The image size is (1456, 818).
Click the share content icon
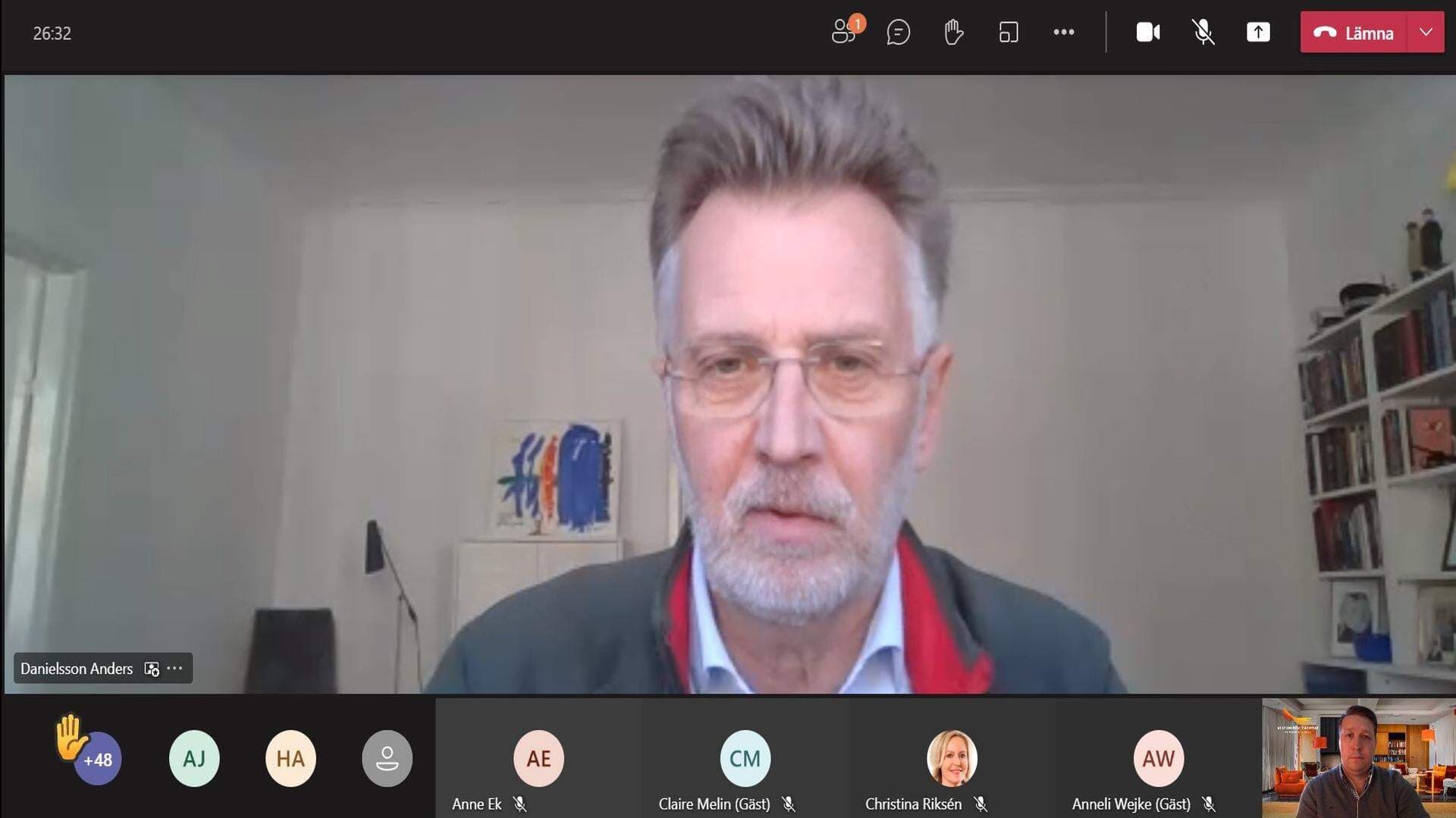1258,33
